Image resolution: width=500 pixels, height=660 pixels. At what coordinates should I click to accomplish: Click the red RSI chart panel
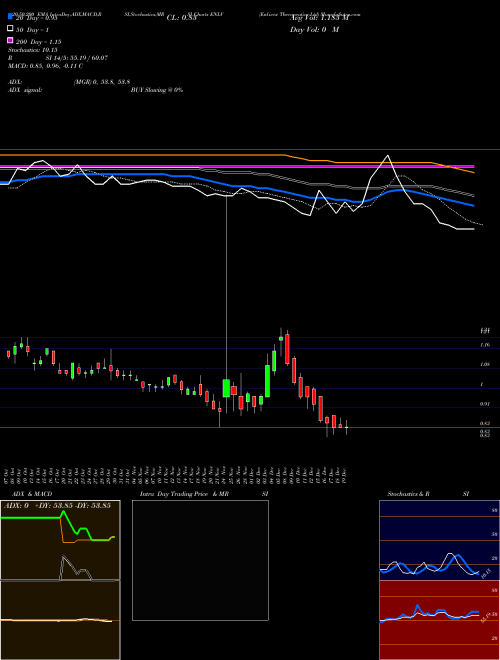(x=439, y=620)
